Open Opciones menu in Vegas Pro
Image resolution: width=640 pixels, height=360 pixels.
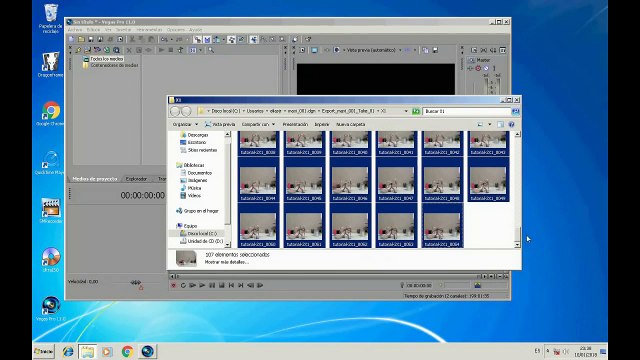coord(176,30)
